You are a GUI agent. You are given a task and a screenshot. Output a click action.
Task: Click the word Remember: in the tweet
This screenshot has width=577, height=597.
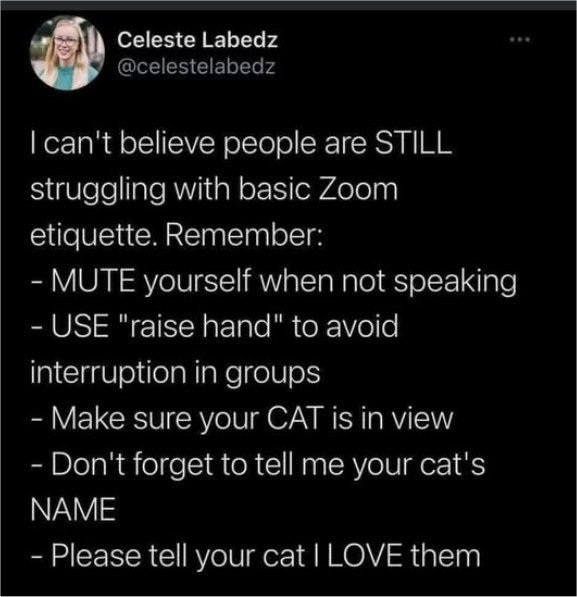point(244,235)
